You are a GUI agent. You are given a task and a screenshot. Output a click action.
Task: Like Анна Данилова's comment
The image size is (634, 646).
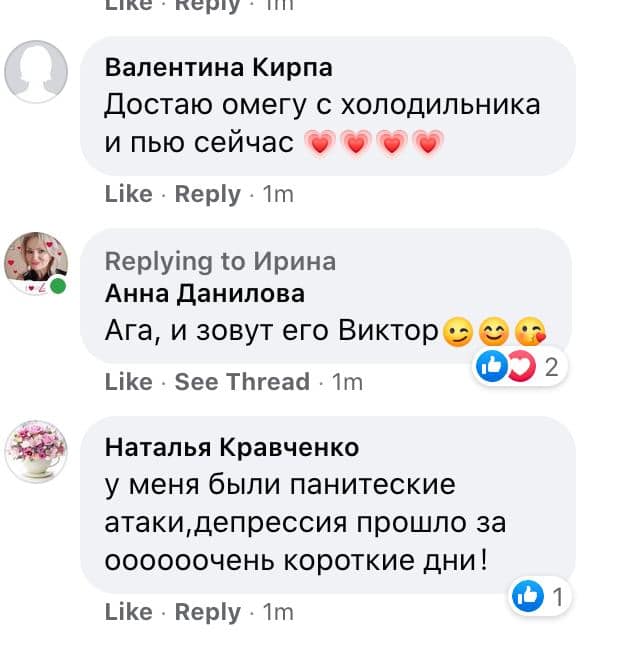point(129,382)
